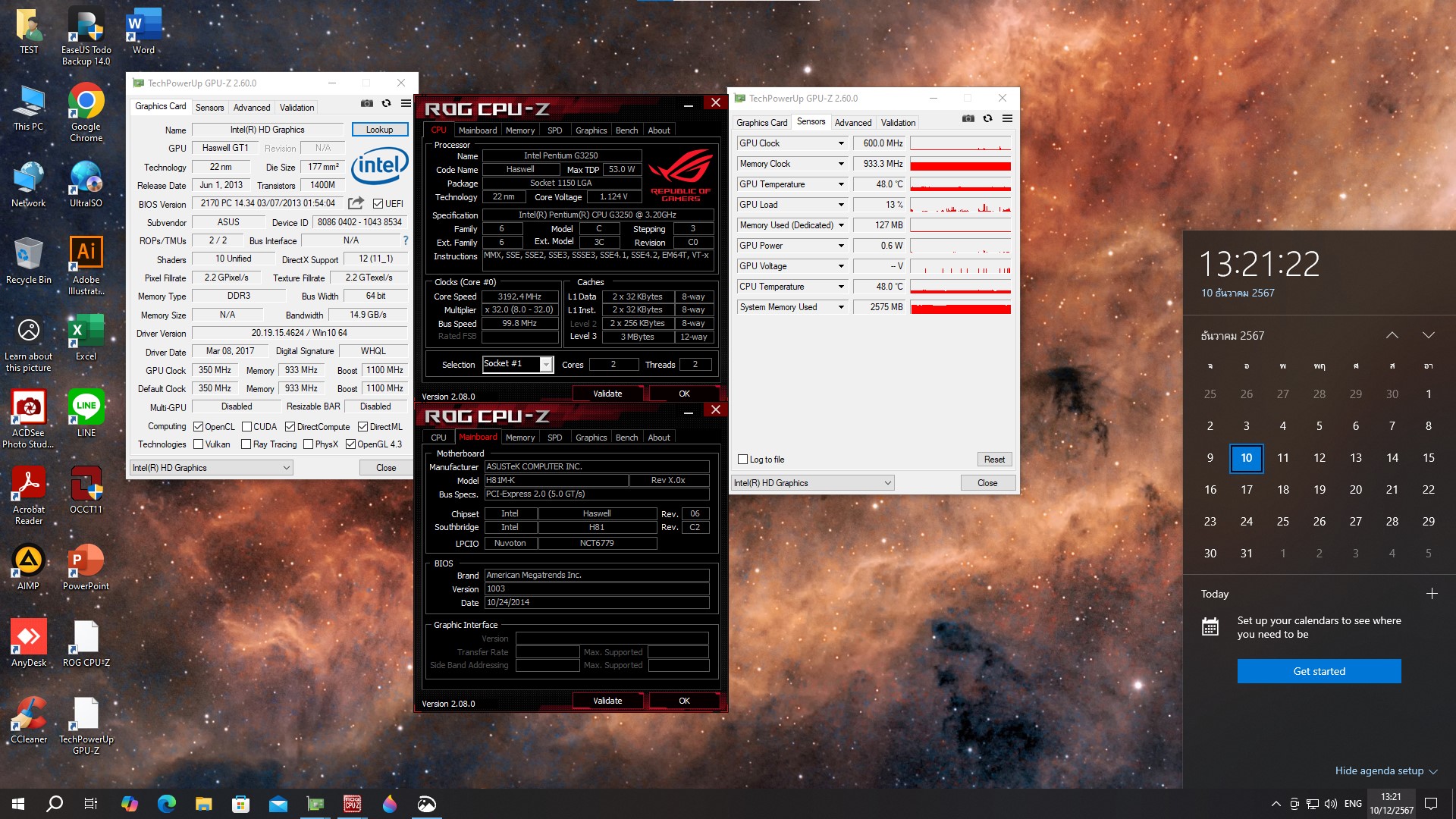Toggle CUDA checkbox
The height and width of the screenshot is (819, 1456).
click(x=246, y=427)
